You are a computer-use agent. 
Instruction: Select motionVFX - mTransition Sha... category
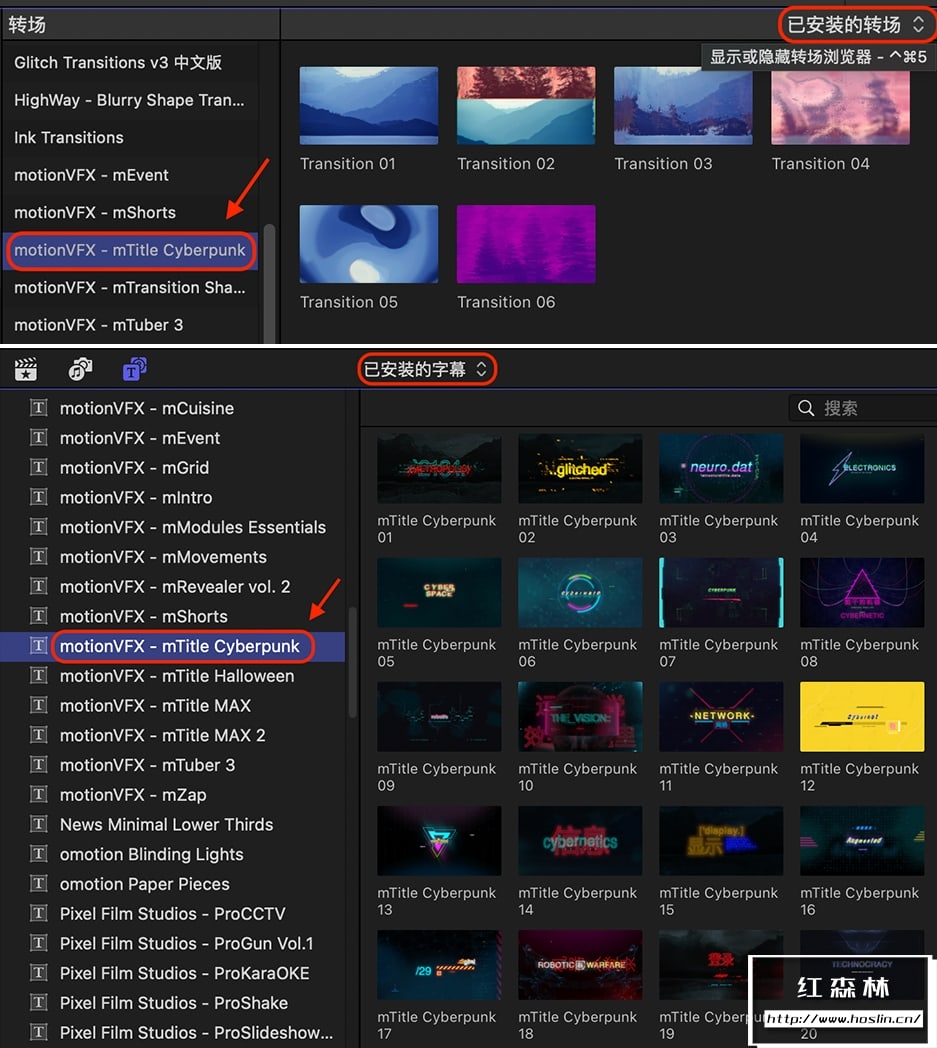coord(130,287)
